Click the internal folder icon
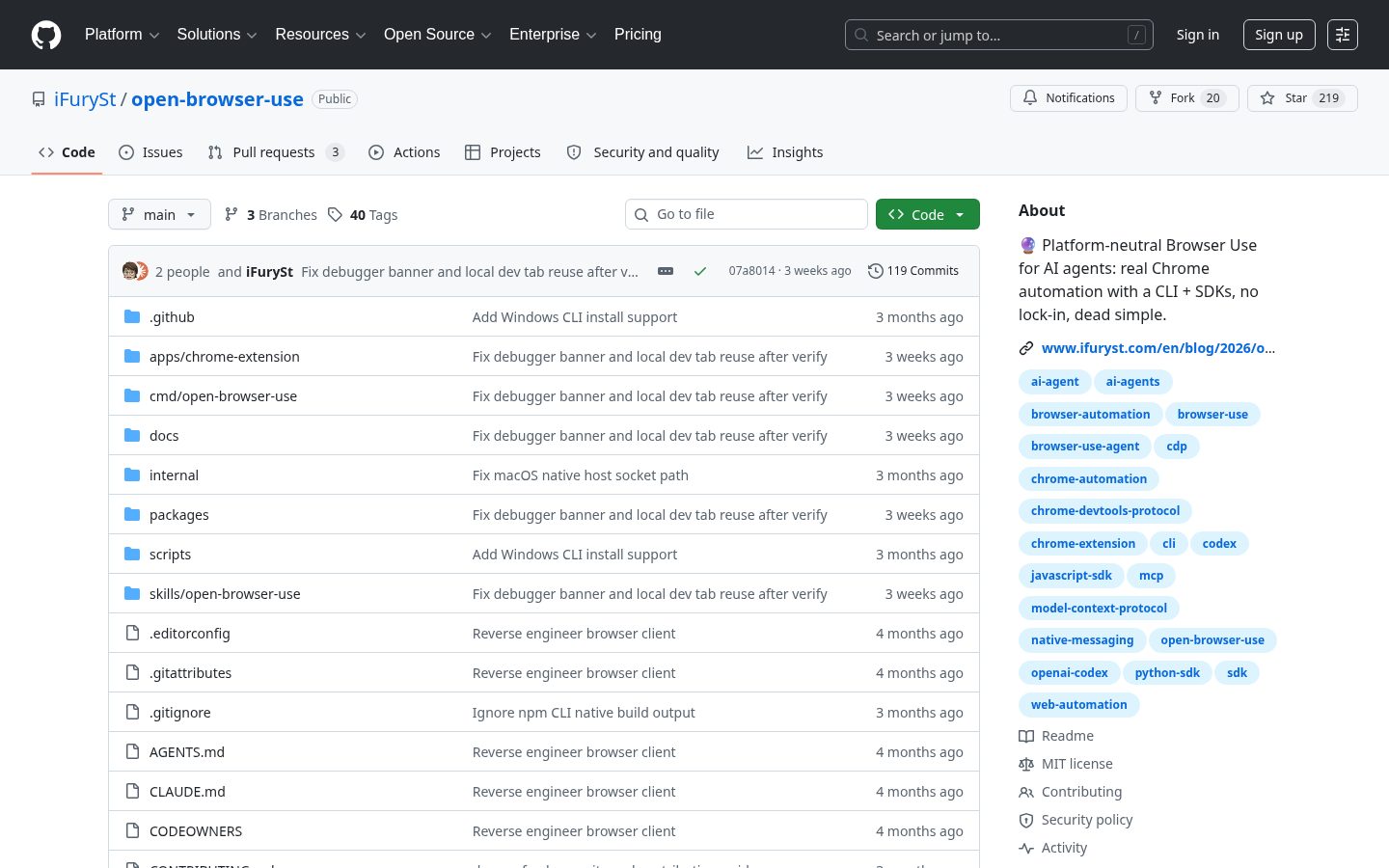Screen dimensions: 1389x868 pyautogui.click(x=132, y=475)
